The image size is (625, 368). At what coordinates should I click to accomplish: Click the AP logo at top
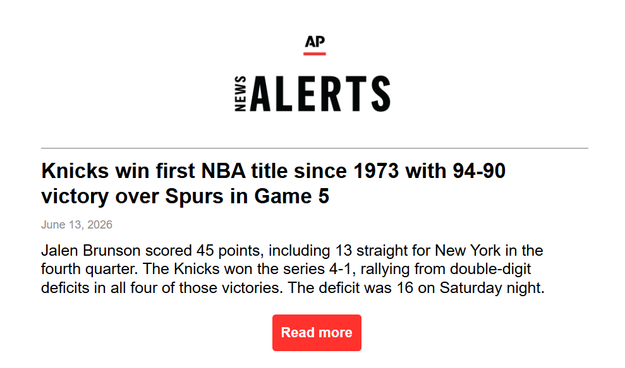pyautogui.click(x=314, y=41)
